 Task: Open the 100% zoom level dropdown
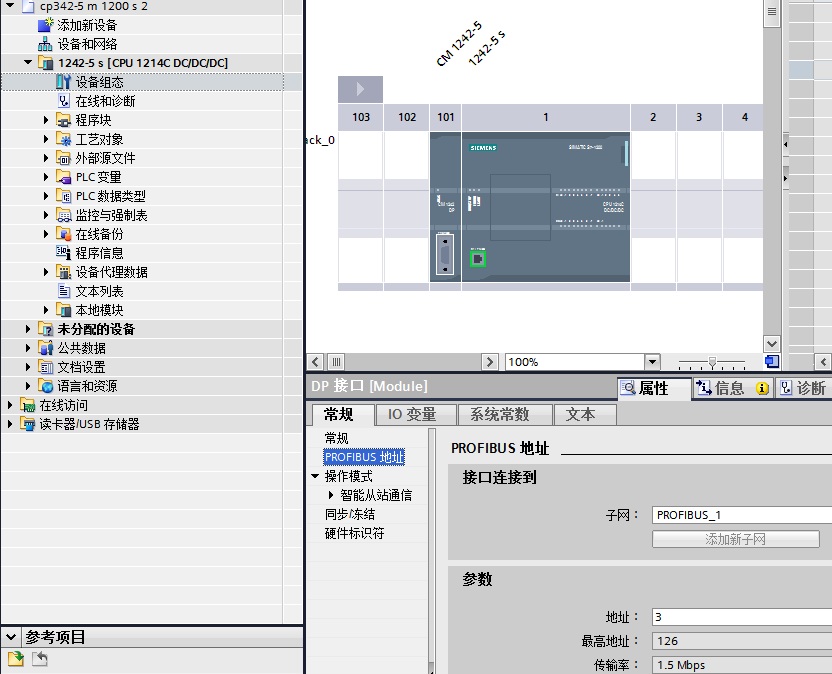tap(652, 362)
